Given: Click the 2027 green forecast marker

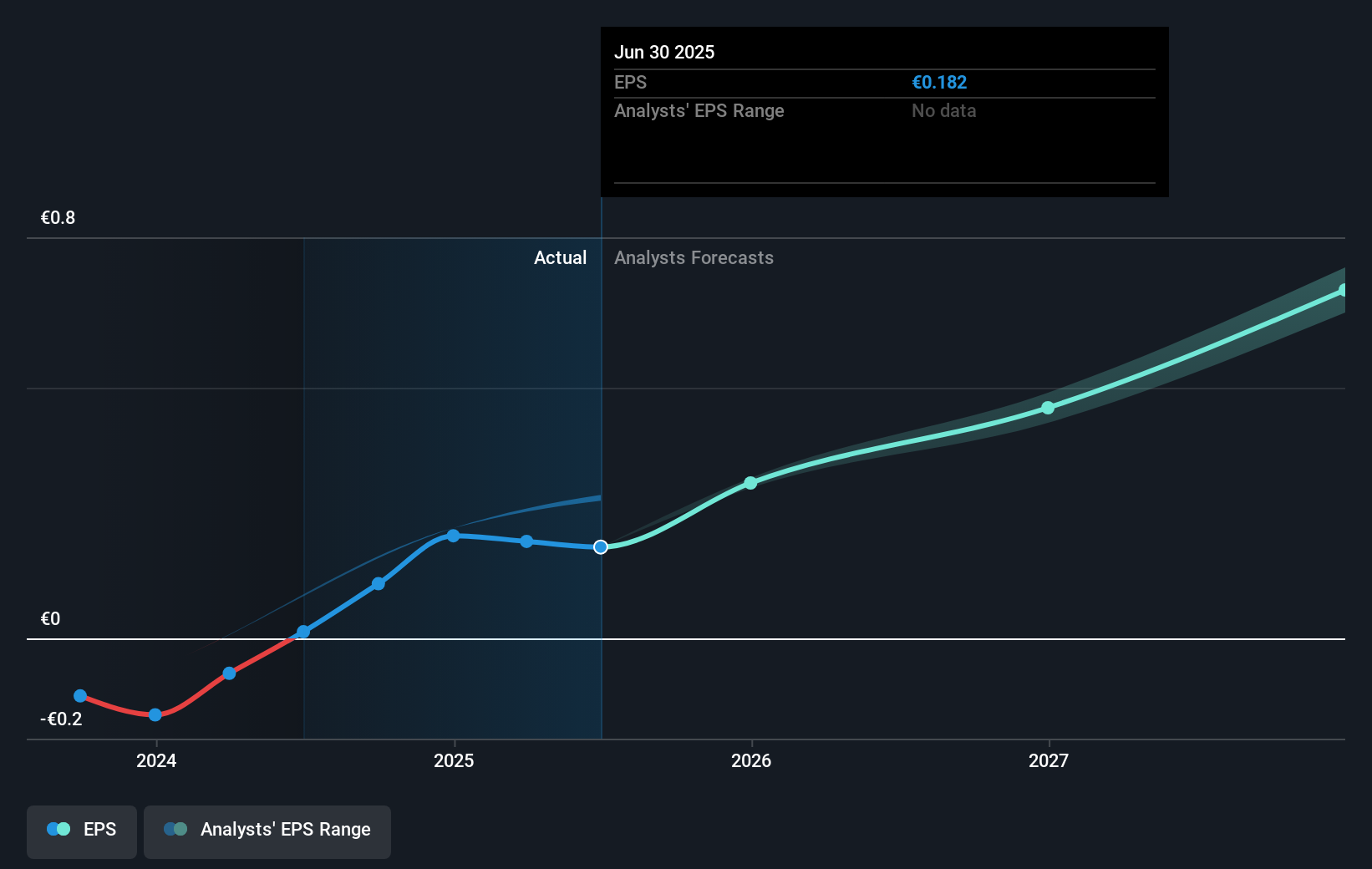Looking at the screenshot, I should [x=1047, y=408].
